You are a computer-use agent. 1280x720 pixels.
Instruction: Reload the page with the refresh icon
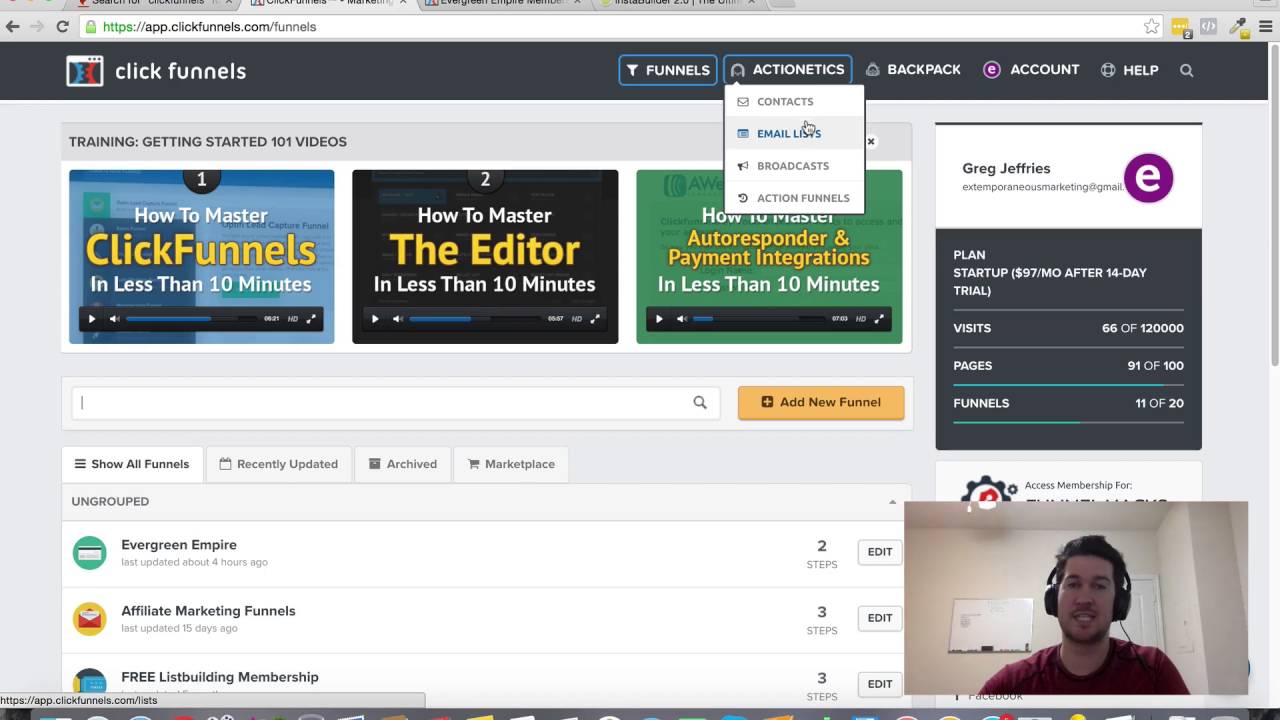pyautogui.click(x=62, y=27)
